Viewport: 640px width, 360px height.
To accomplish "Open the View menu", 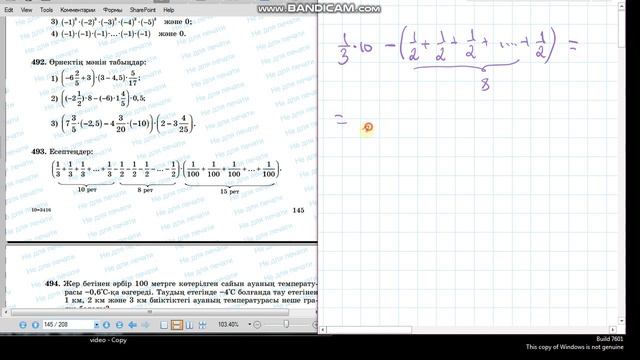I will [26, 9].
